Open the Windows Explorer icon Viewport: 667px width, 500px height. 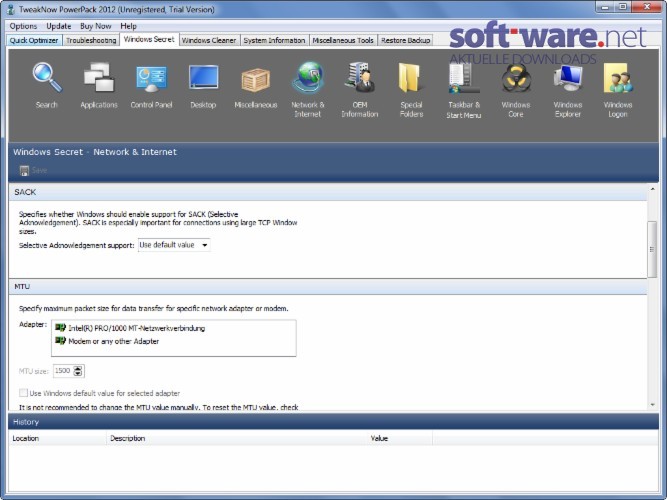coord(568,78)
